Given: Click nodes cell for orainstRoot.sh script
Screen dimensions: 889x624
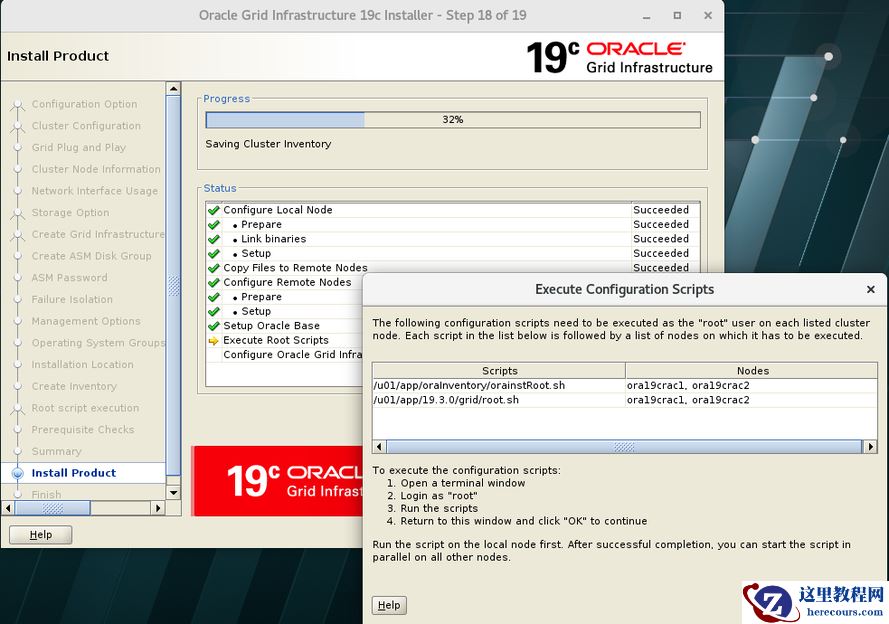Looking at the screenshot, I should pos(751,385).
